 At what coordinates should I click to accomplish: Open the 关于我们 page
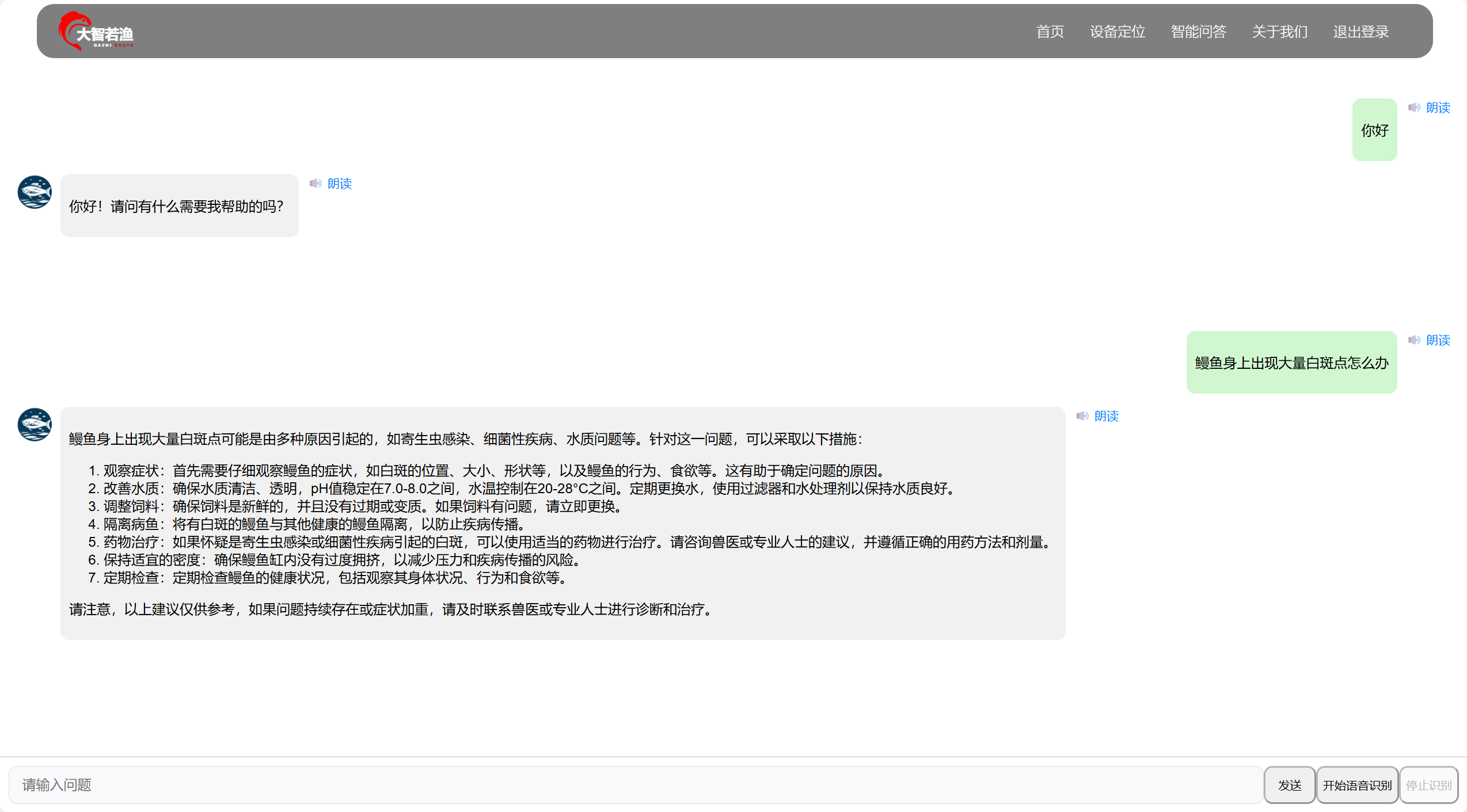[1279, 32]
